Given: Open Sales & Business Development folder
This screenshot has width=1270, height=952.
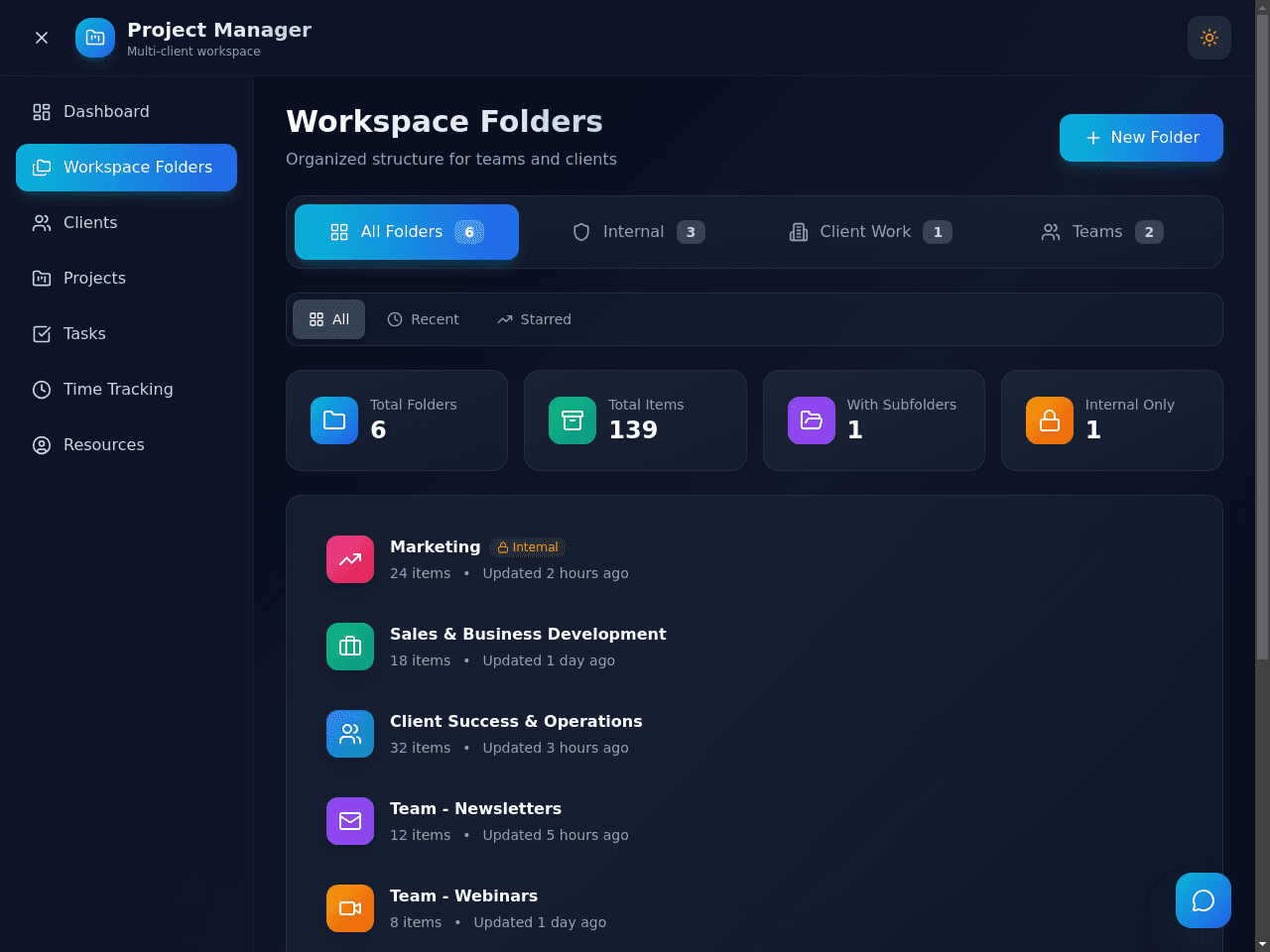Looking at the screenshot, I should (x=528, y=634).
